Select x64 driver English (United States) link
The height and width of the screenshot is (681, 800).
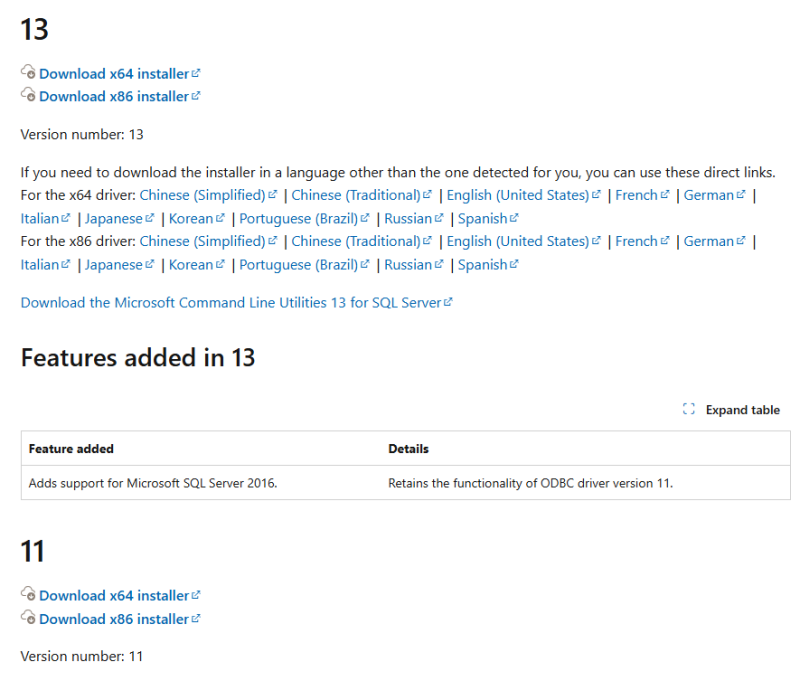point(517,195)
